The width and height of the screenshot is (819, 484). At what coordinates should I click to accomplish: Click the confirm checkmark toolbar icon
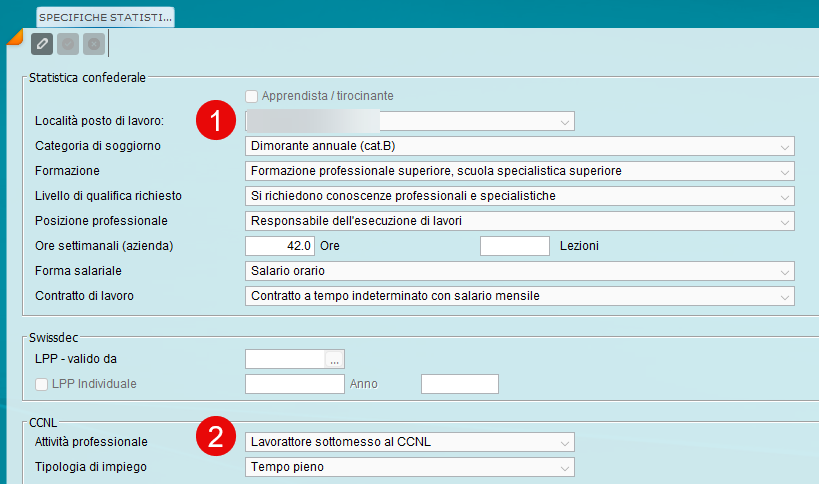(x=68, y=44)
